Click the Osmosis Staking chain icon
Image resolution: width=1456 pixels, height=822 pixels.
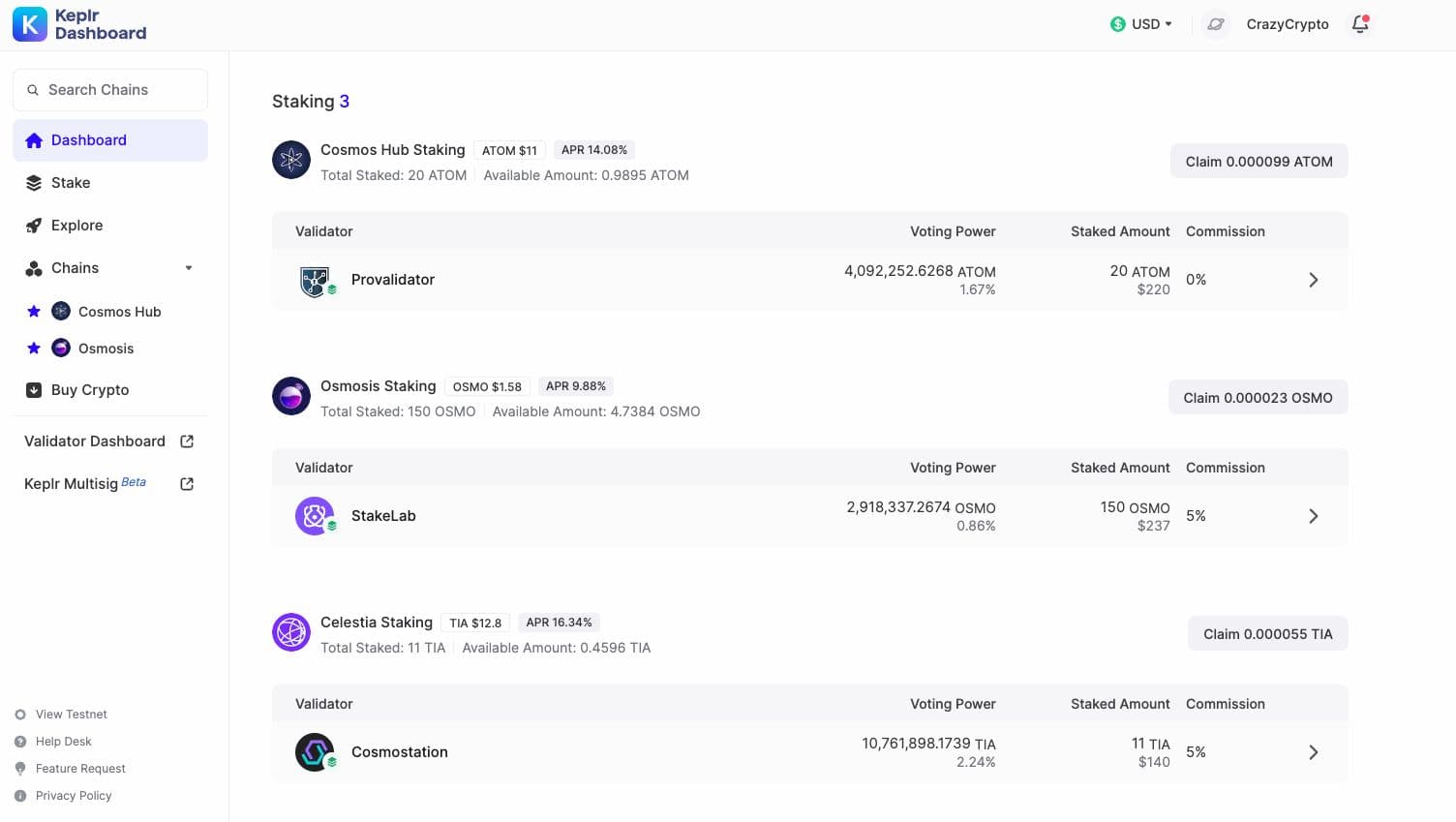[x=291, y=396]
